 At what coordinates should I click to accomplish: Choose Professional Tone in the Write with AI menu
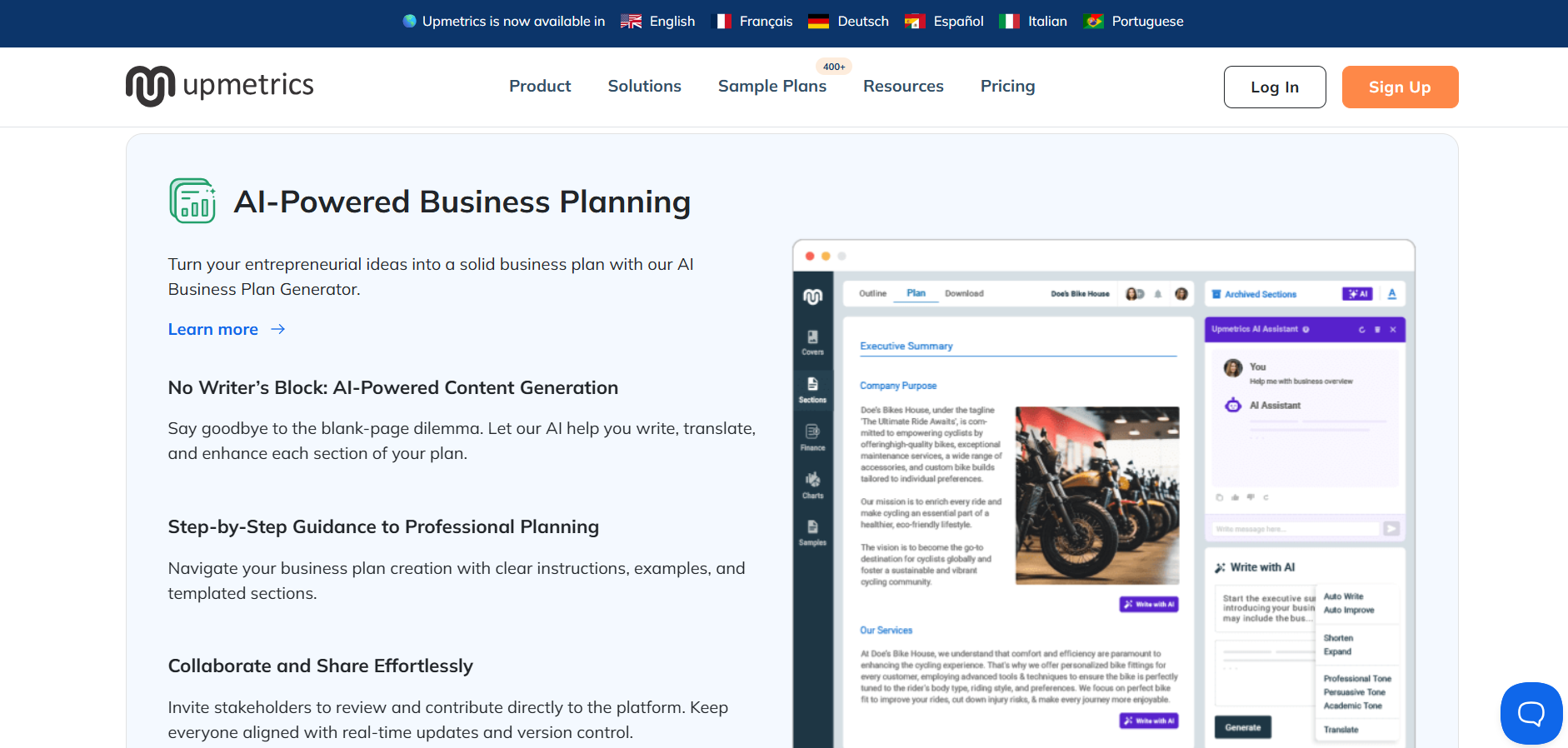click(x=1357, y=679)
